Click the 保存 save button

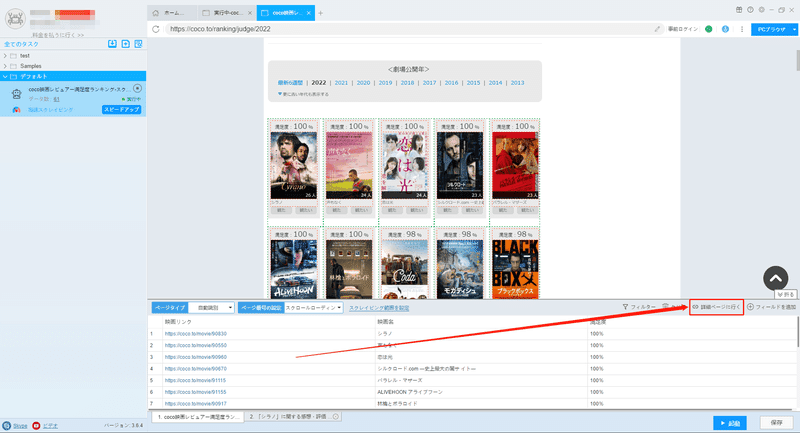point(777,423)
